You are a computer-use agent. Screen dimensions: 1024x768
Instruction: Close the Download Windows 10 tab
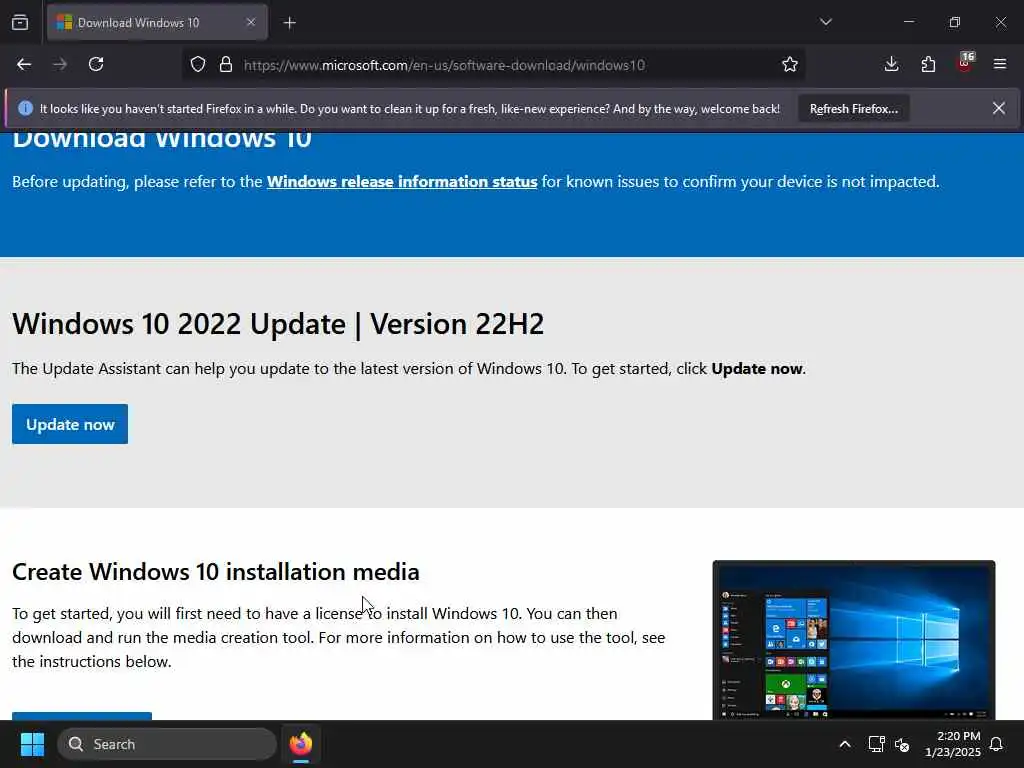tap(251, 22)
